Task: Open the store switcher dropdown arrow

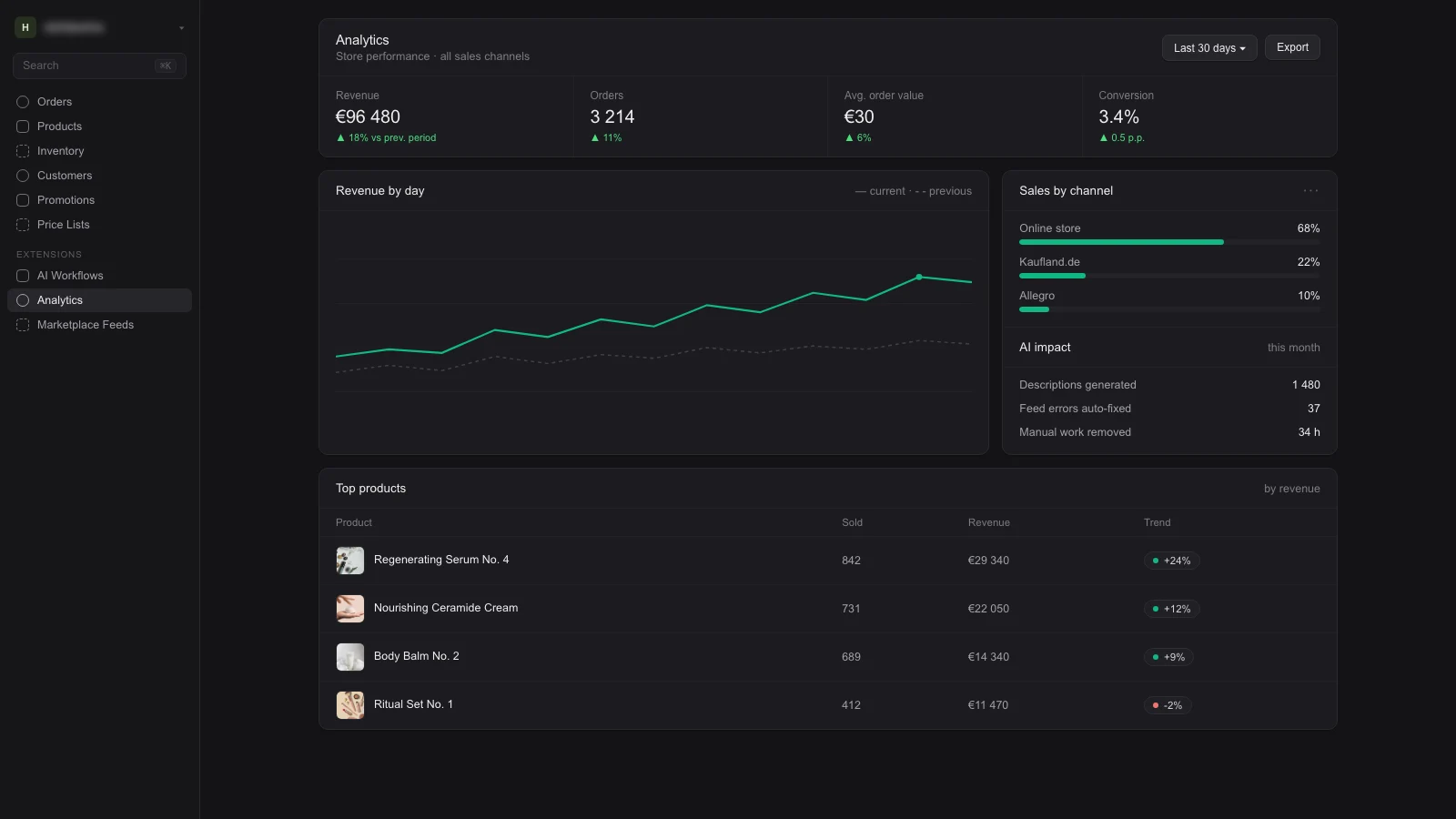Action: 181,28
